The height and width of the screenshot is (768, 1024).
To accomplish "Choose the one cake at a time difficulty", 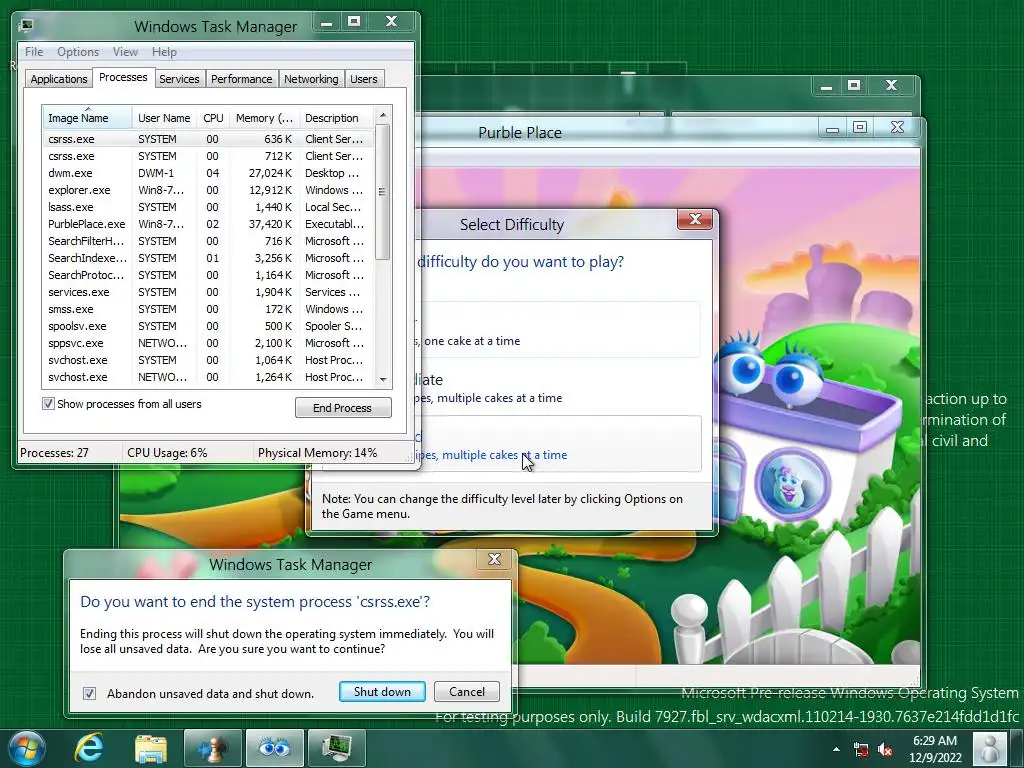I will pos(560,329).
